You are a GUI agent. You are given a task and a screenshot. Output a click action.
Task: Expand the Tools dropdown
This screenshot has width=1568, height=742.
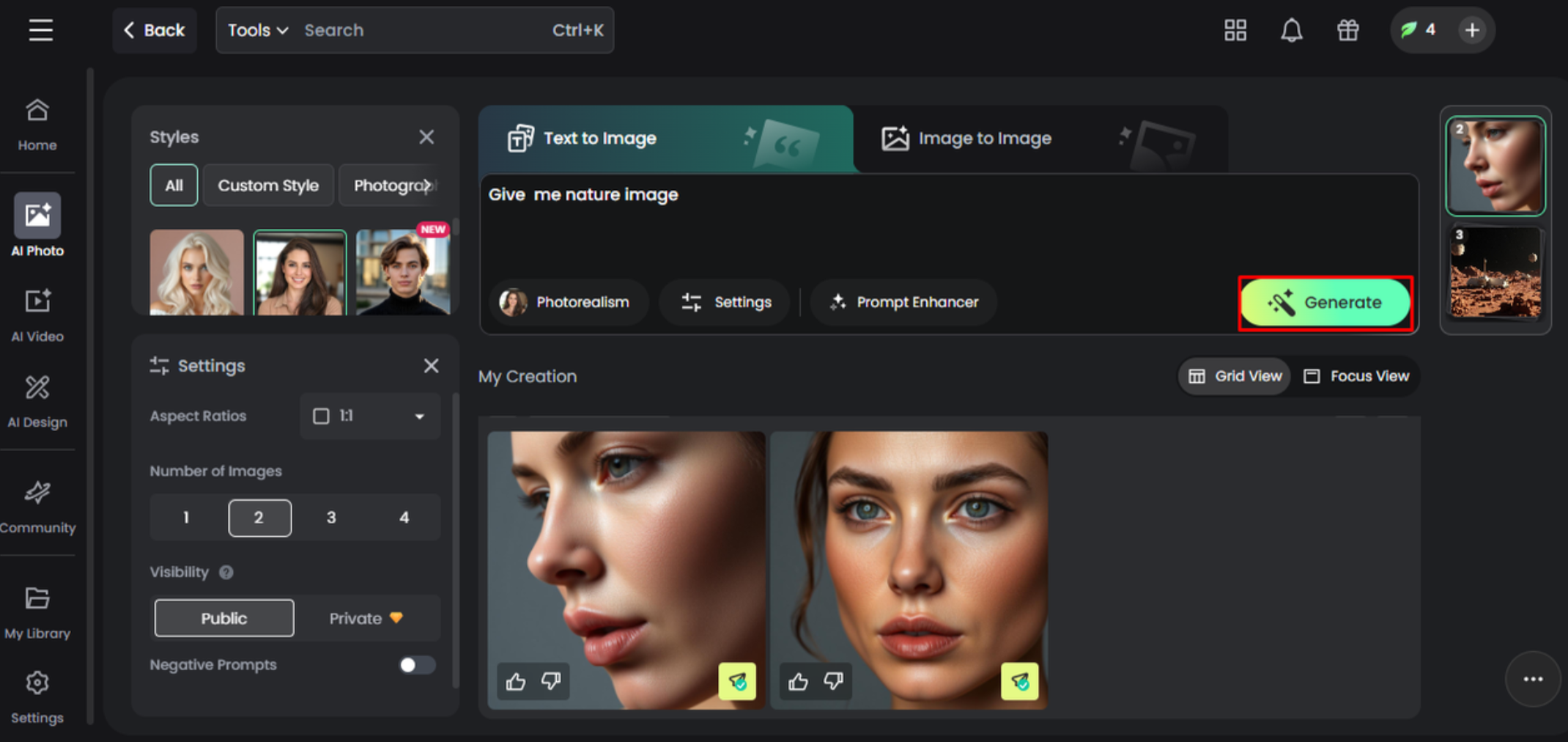tap(255, 30)
